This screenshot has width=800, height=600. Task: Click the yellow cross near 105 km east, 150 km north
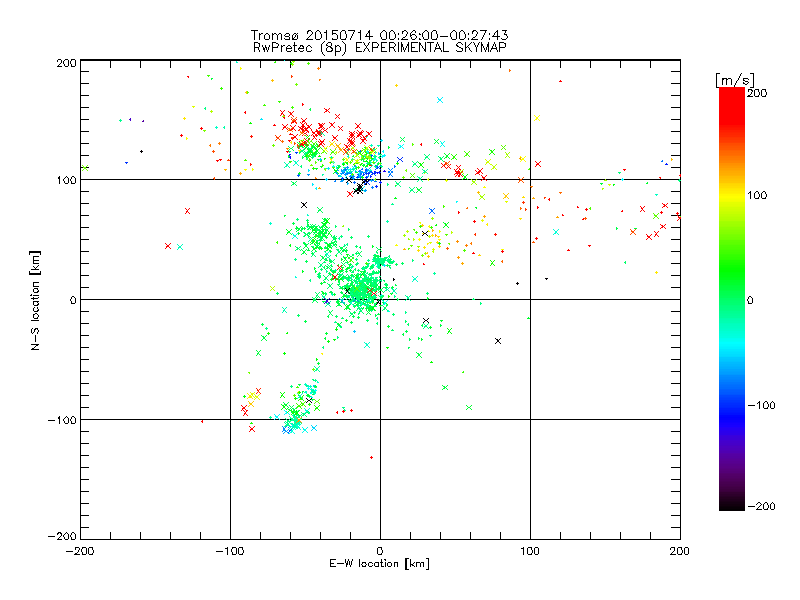tap(537, 118)
